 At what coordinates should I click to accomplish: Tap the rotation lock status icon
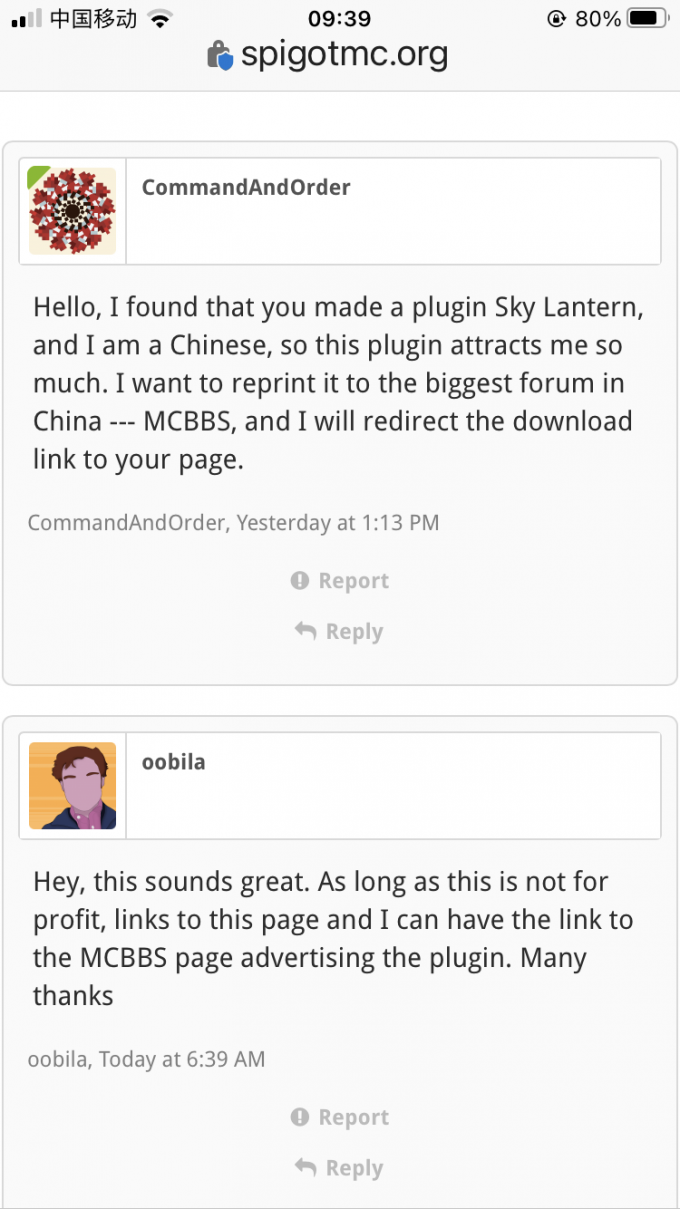pyautogui.click(x=556, y=18)
